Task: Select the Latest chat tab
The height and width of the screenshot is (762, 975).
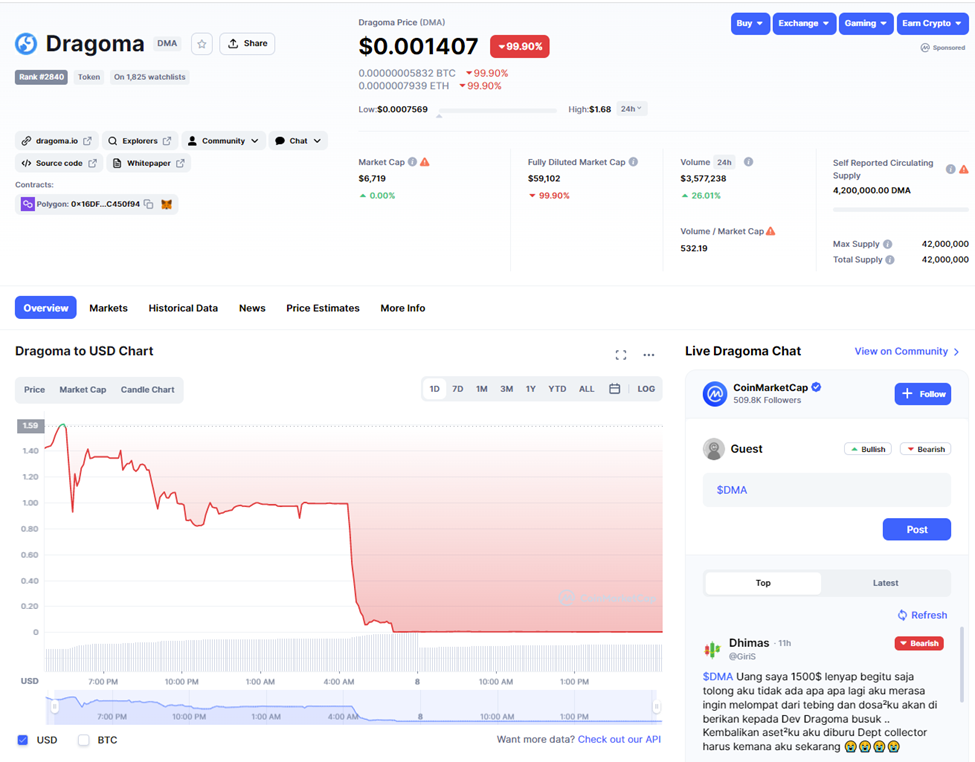Action: [x=885, y=583]
